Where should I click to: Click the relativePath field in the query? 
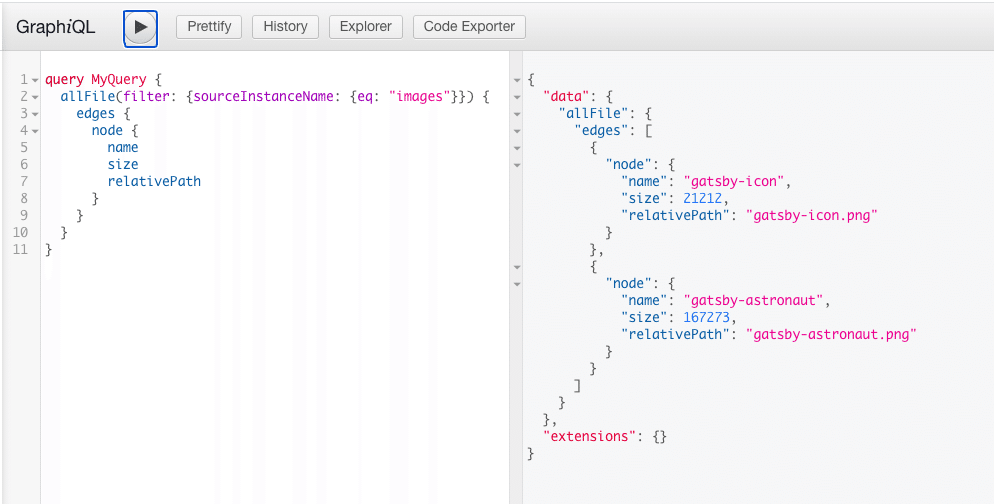154,181
